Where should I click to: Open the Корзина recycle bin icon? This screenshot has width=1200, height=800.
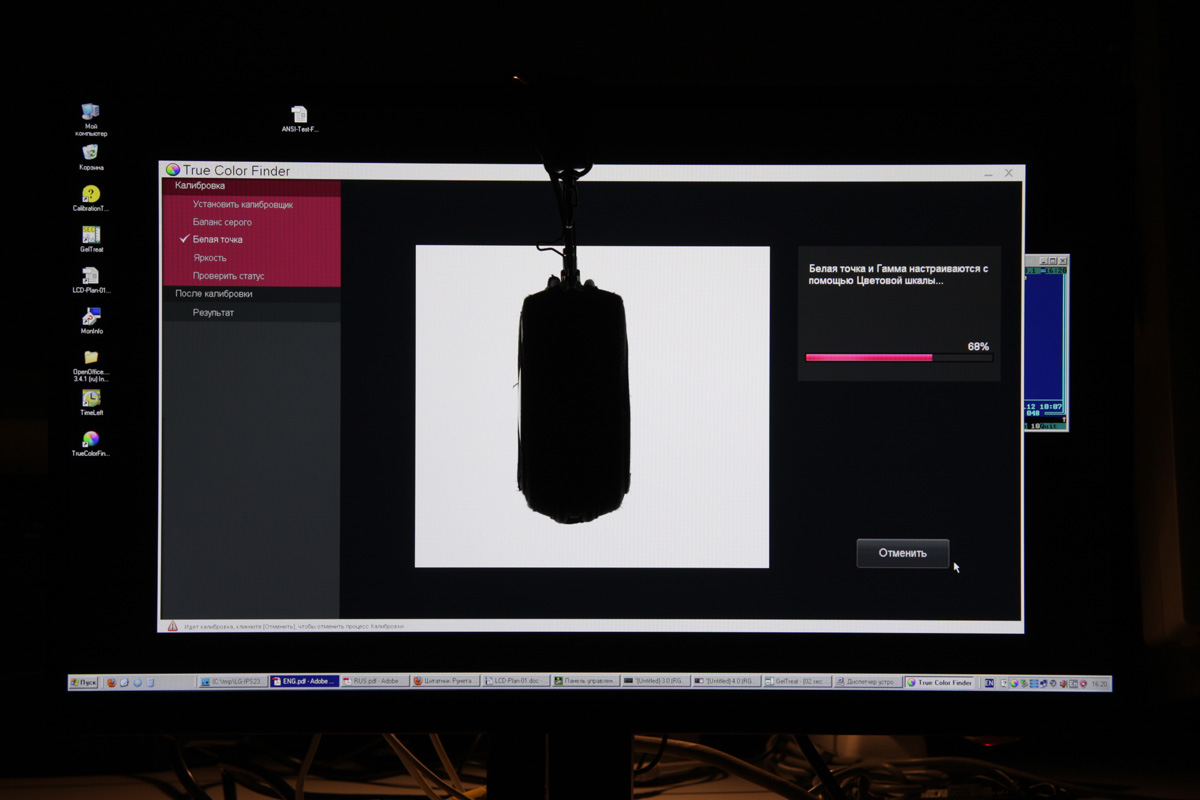click(90, 153)
